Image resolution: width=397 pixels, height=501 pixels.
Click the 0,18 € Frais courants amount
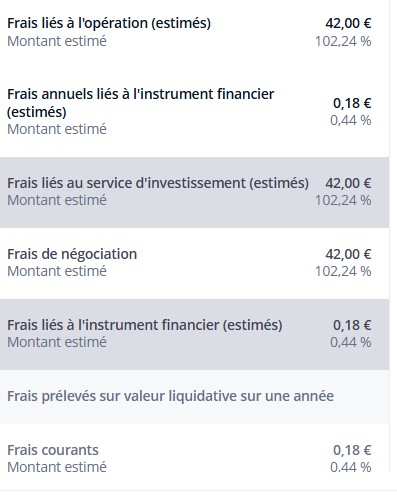tap(352, 450)
